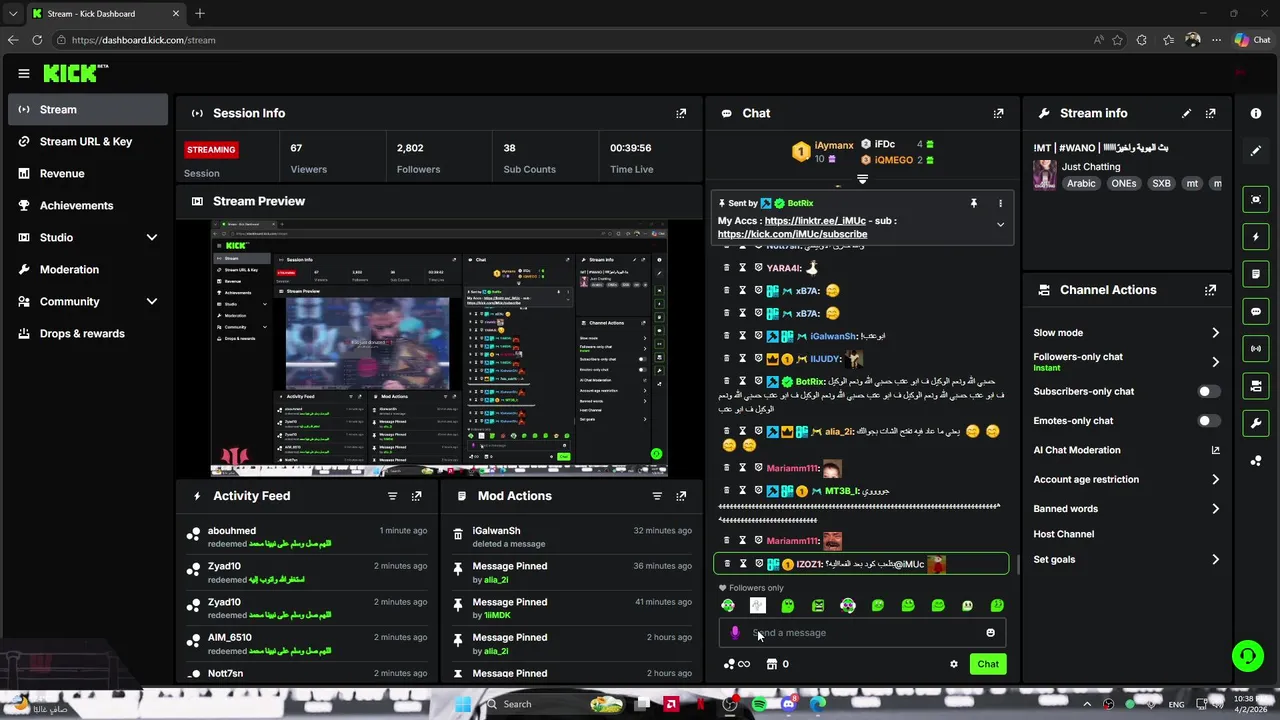
Task: Toggle the channel actions camera widget in right rail
Action: [1256, 386]
